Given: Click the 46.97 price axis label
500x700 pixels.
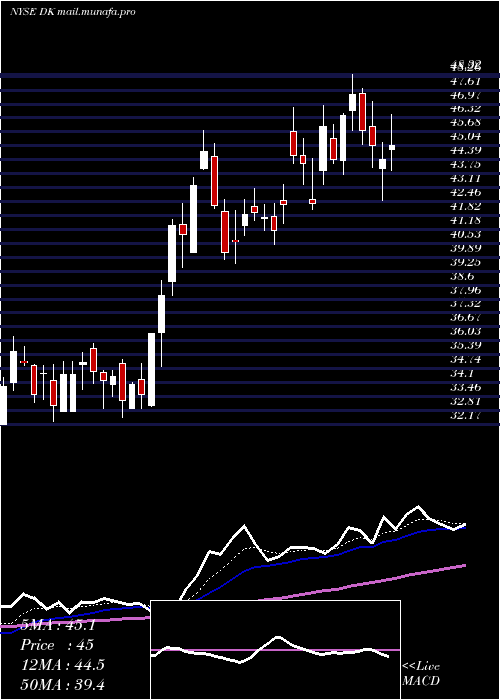Looking at the screenshot, I should click(x=466, y=95).
